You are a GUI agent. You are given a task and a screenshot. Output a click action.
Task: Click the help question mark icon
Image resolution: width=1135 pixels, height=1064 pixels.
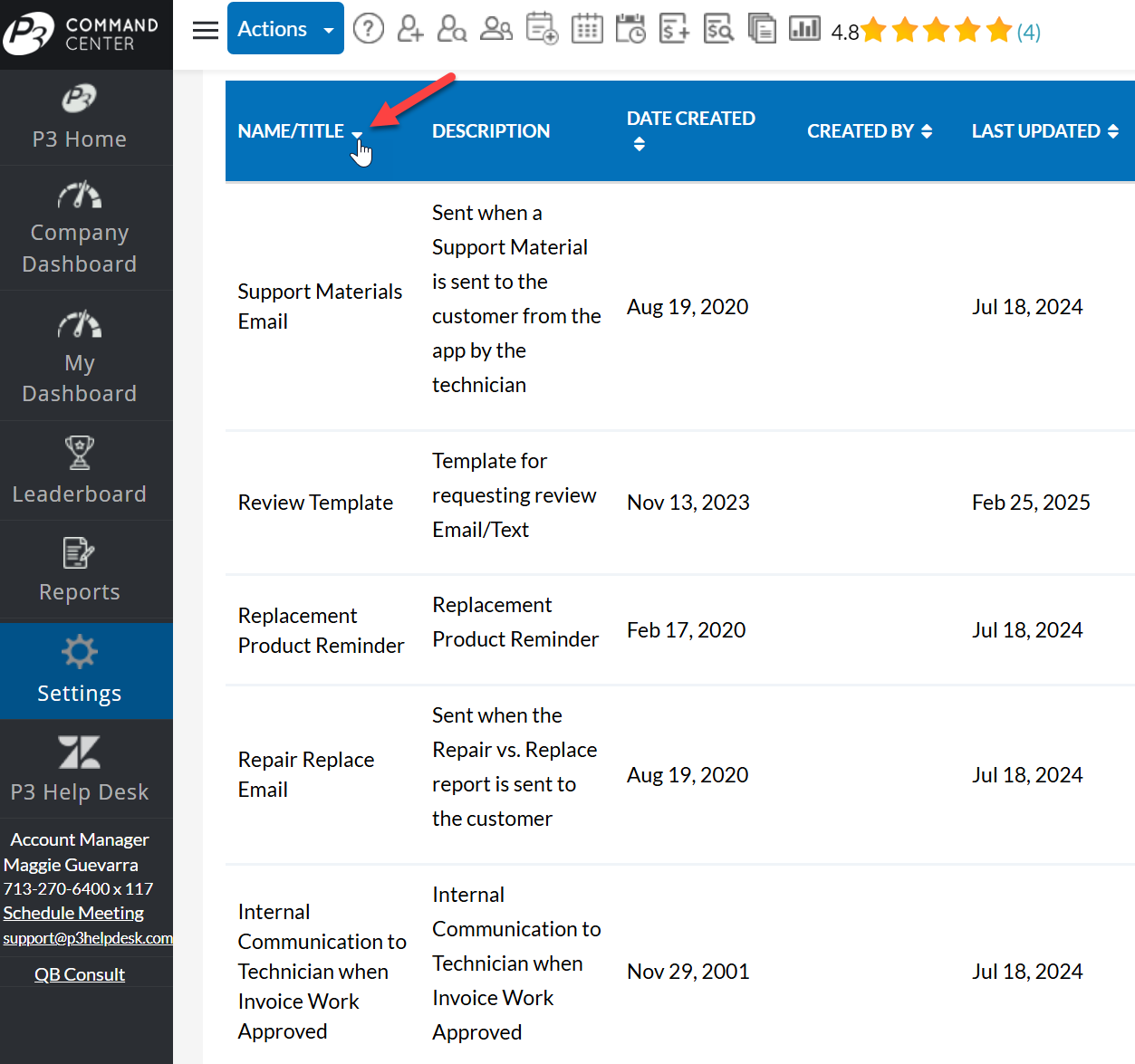pos(368,29)
